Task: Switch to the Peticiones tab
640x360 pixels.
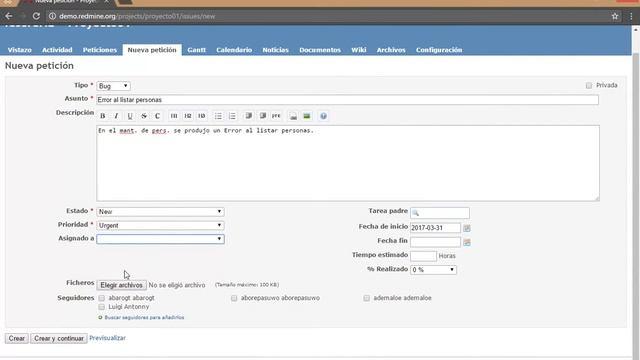Action: 100,50
